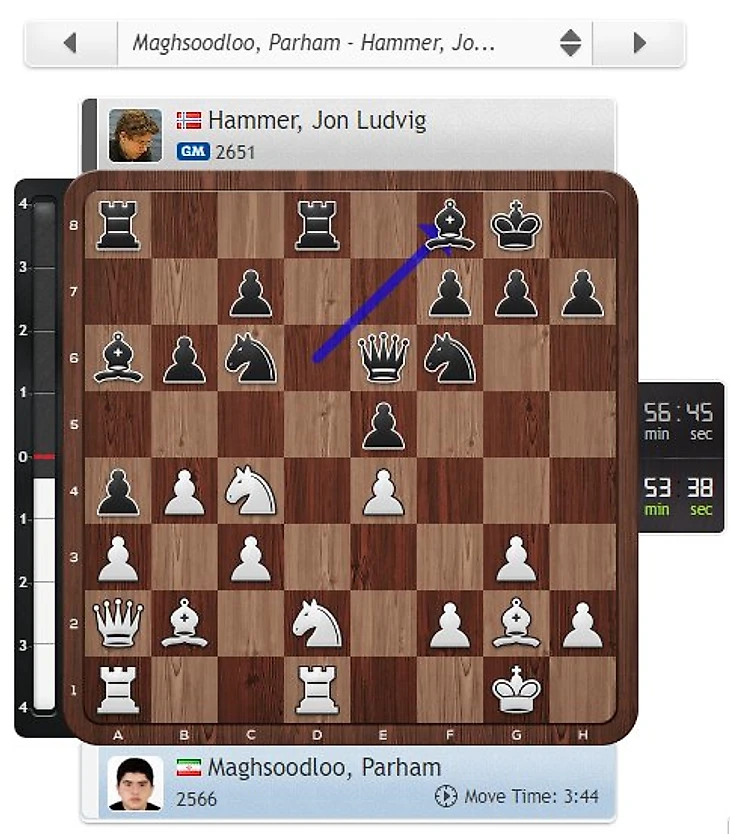Click the Maghsoodloo, Parham player name
Viewport: 730px width, 834px height.
[x=324, y=768]
